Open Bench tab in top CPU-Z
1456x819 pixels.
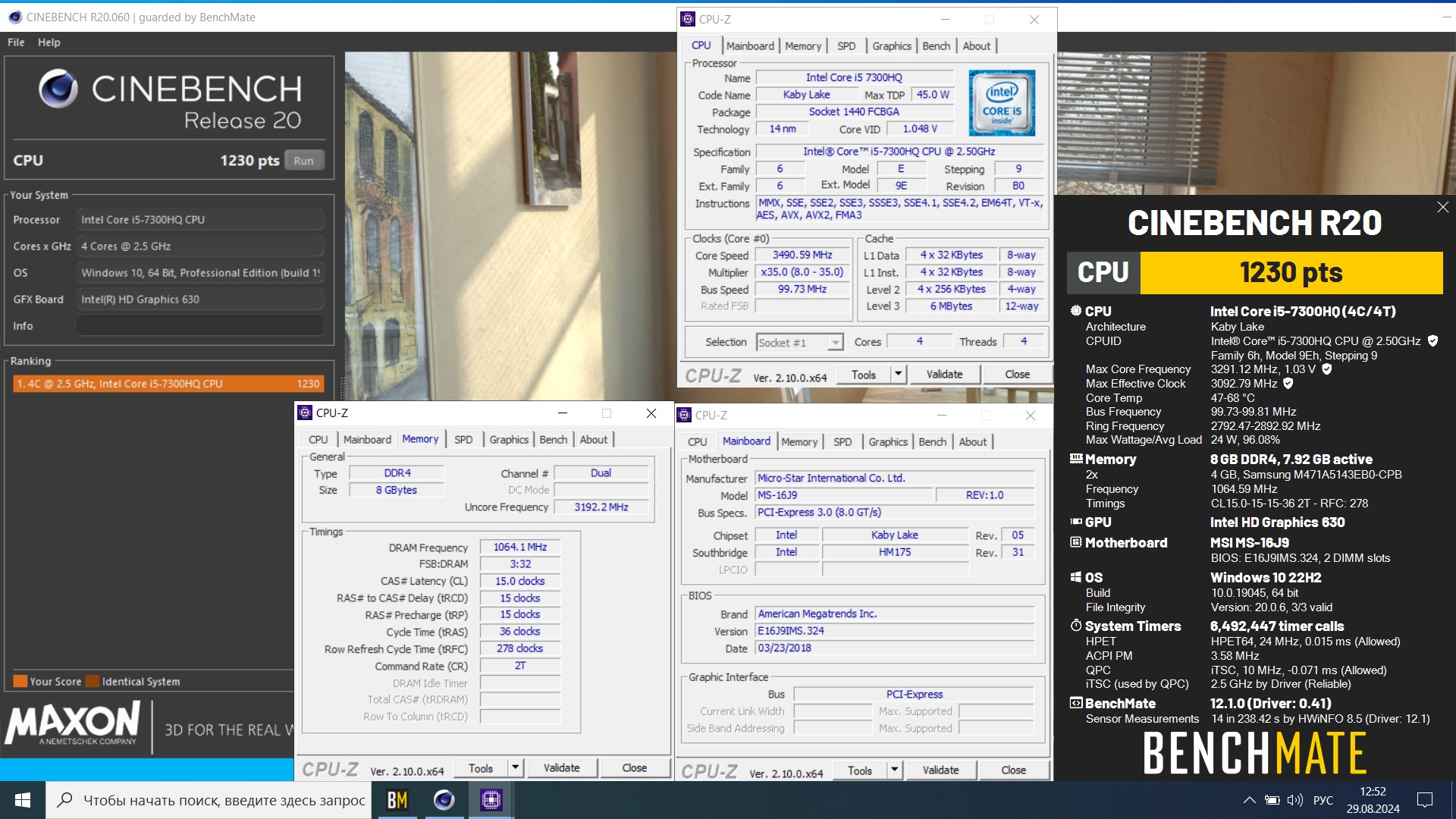[x=936, y=46]
